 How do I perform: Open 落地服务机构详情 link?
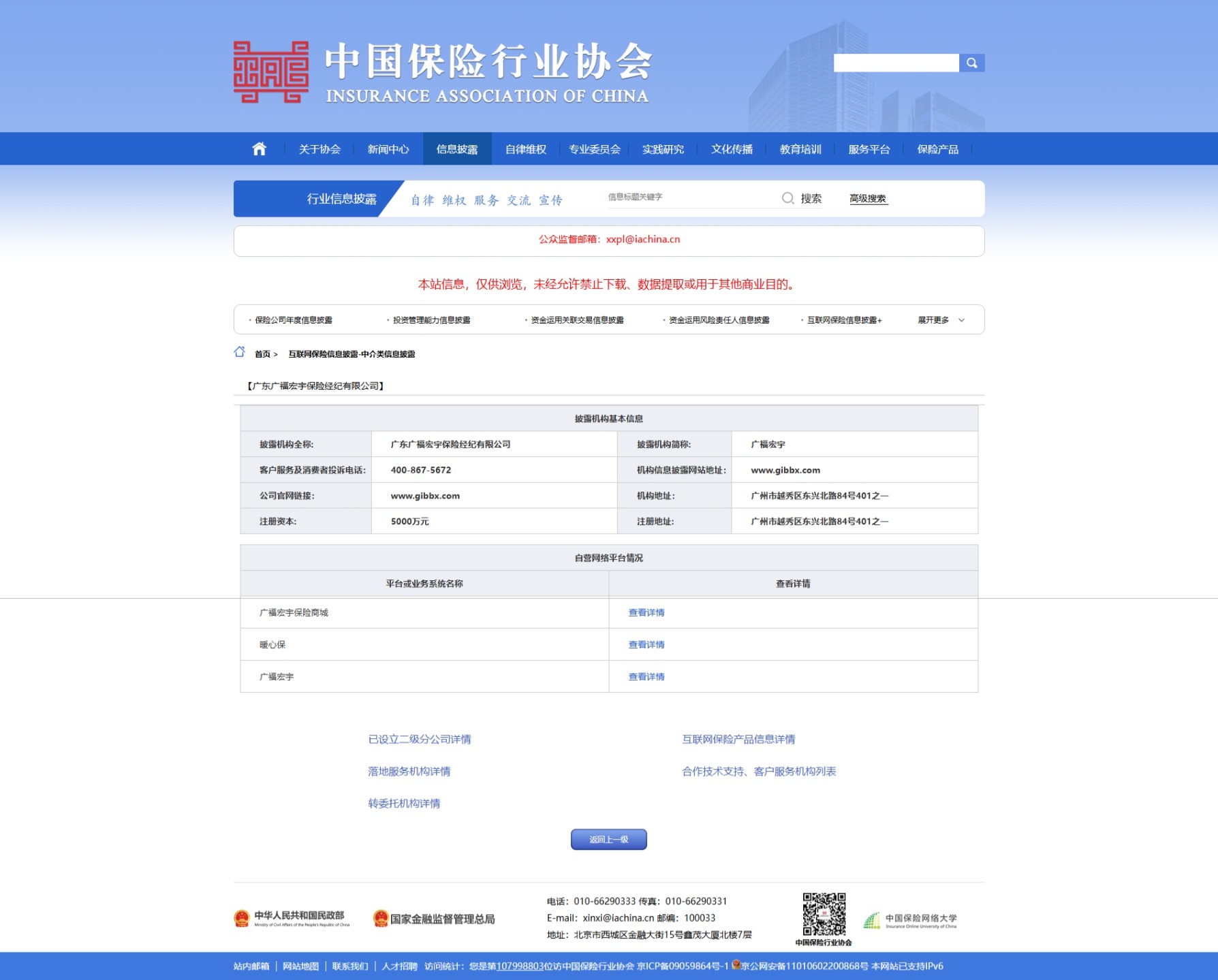coord(409,771)
